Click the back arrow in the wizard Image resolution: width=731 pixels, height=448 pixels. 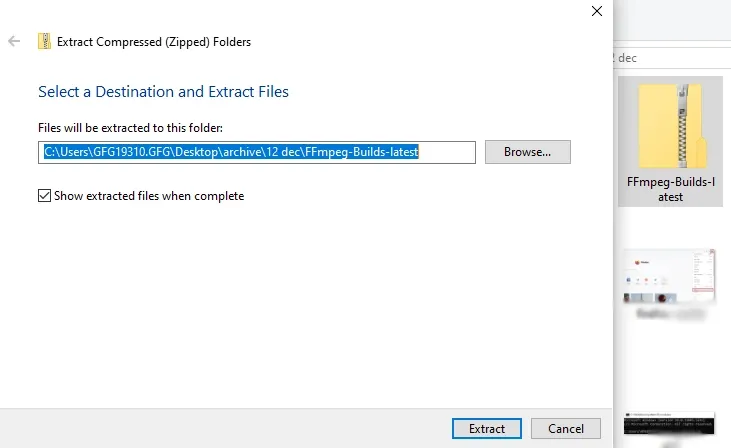tap(14, 41)
